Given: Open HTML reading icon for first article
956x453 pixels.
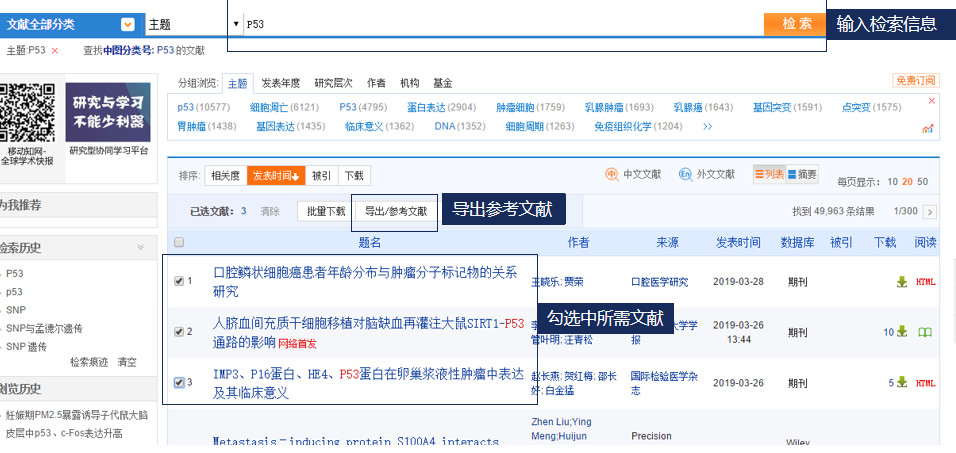Looking at the screenshot, I should [926, 282].
